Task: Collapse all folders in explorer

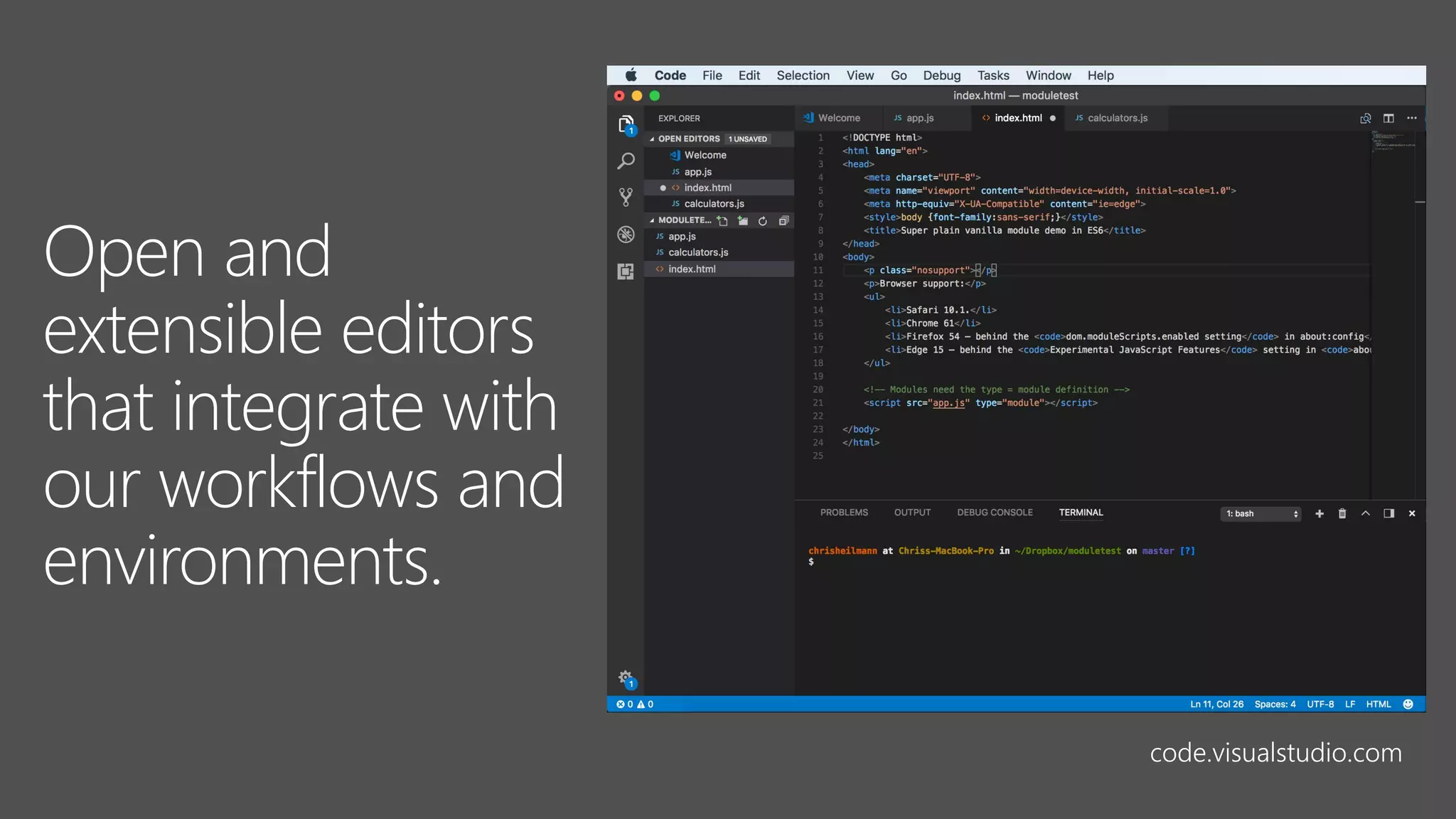Action: pos(783,221)
